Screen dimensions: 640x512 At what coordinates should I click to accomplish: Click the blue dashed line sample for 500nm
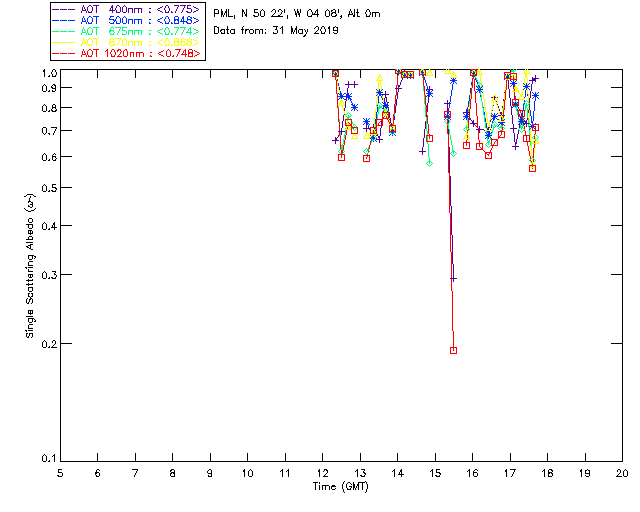tap(64, 20)
